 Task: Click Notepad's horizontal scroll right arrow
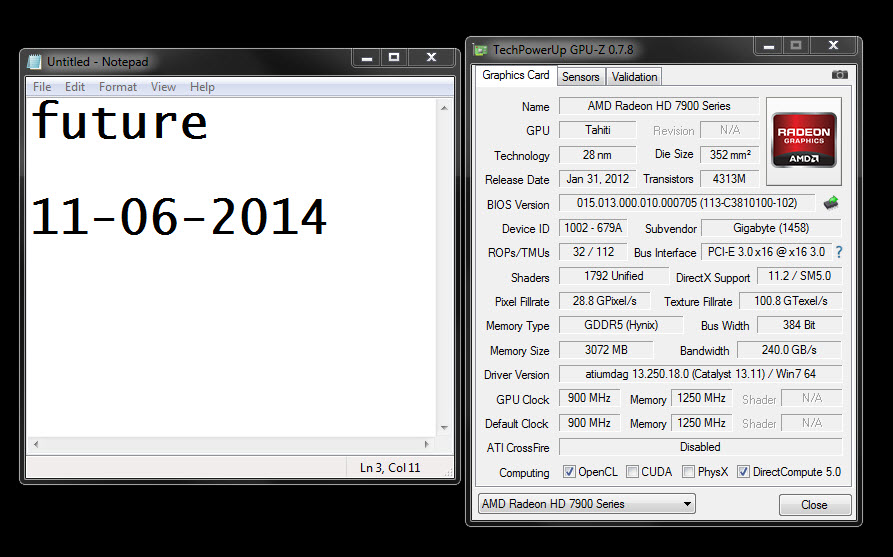point(426,444)
